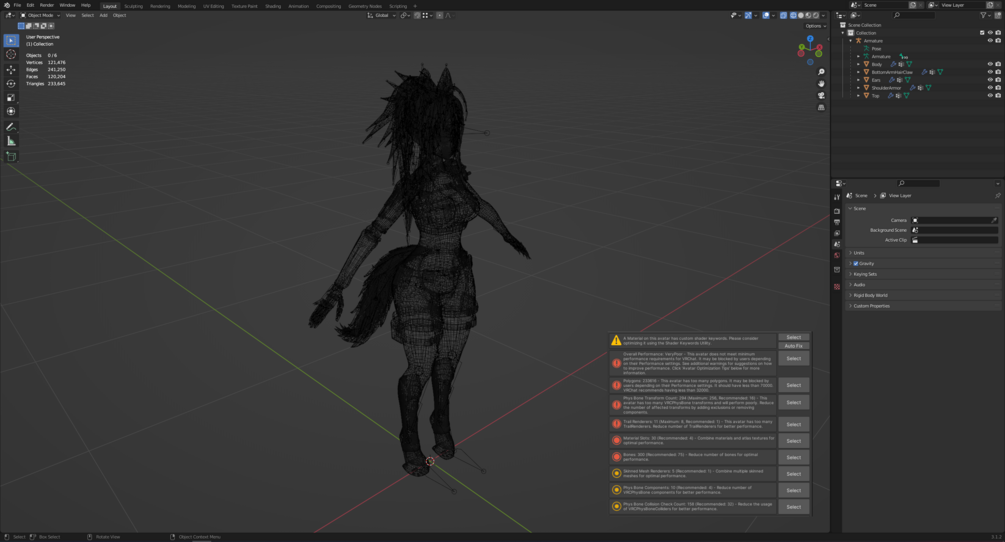Click the Auto Fix button

pos(793,346)
